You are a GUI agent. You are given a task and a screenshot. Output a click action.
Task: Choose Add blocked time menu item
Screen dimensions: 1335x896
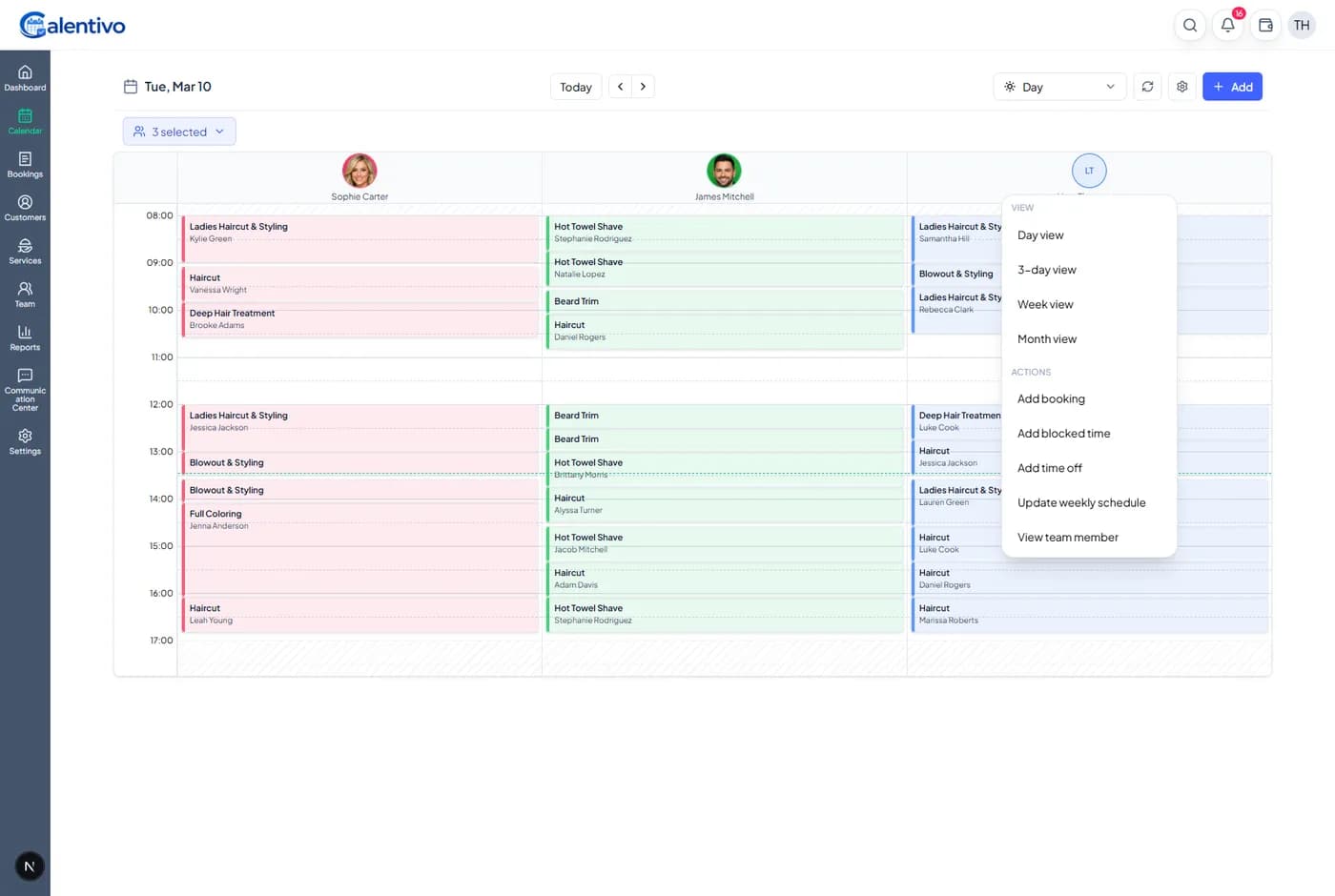tap(1063, 434)
